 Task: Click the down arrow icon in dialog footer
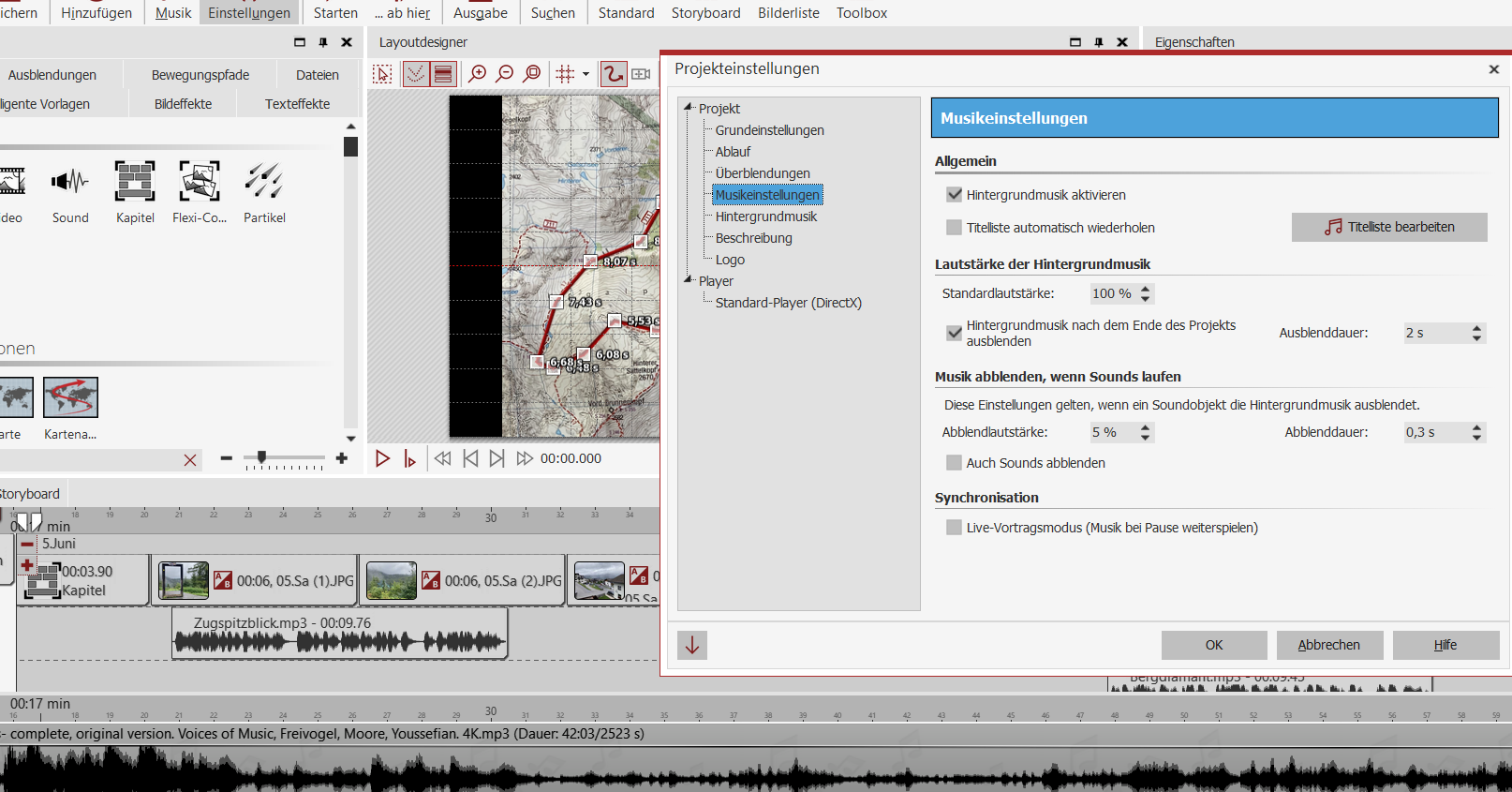click(692, 645)
